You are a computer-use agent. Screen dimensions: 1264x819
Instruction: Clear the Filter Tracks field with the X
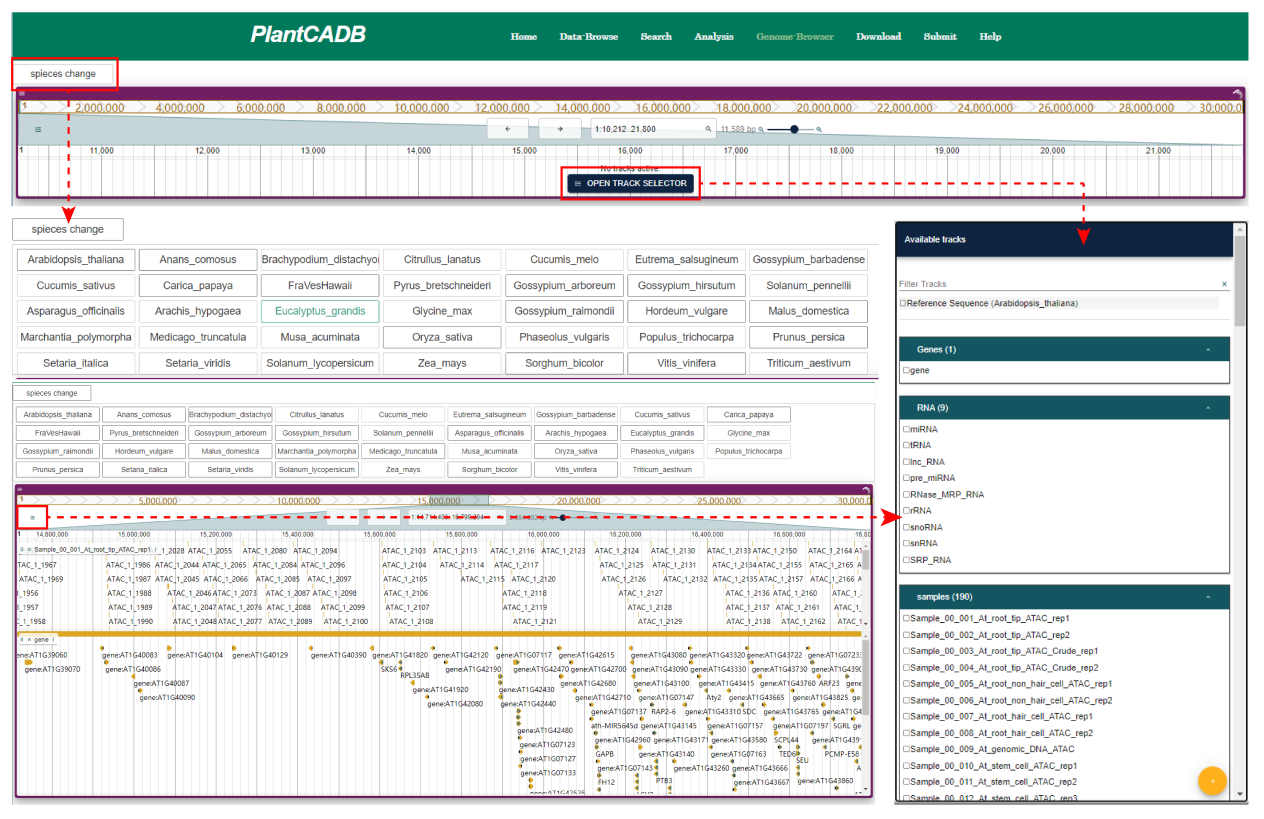(1224, 285)
